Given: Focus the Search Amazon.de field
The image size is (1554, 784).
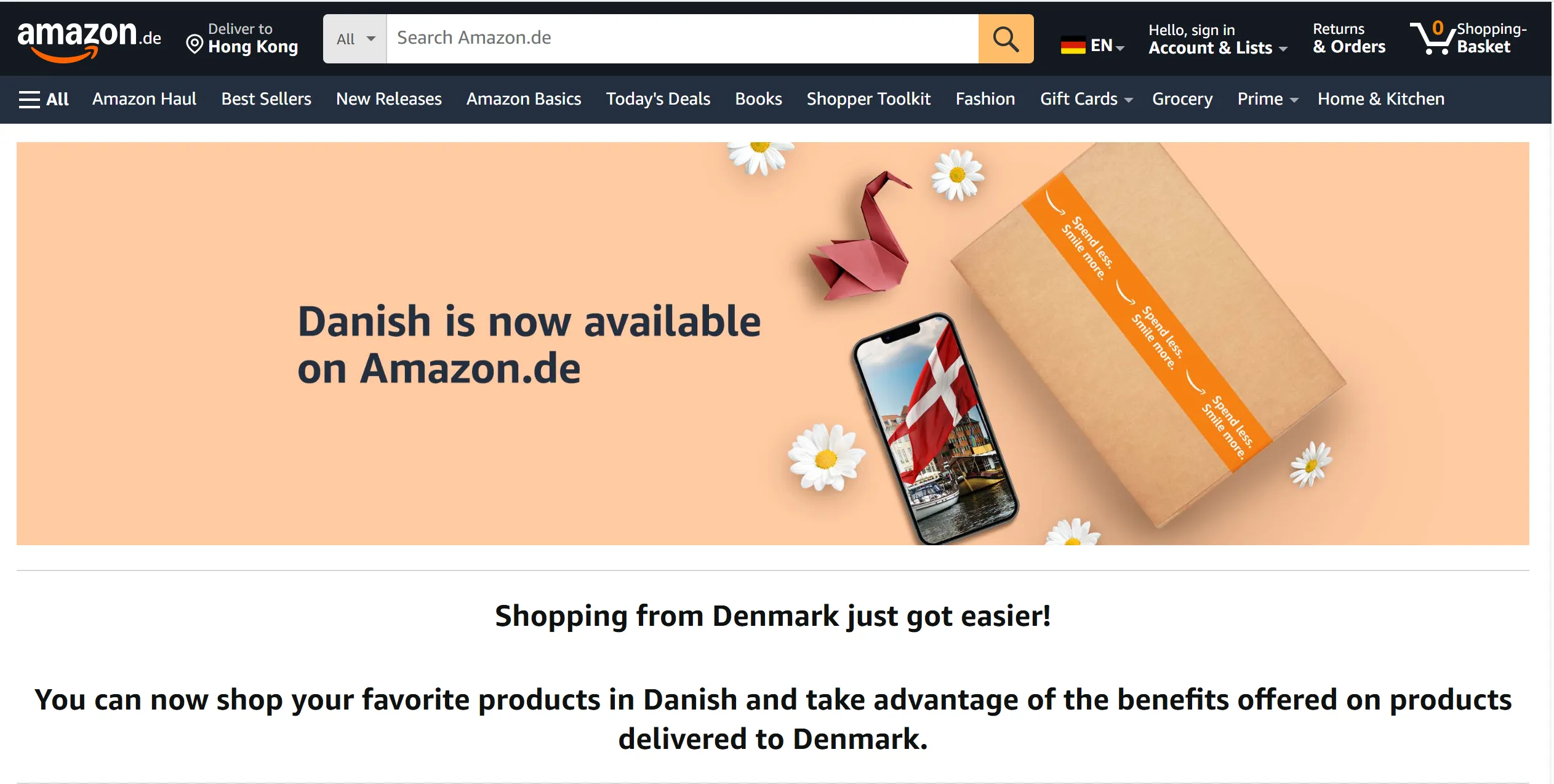Looking at the screenshot, I should [682, 39].
